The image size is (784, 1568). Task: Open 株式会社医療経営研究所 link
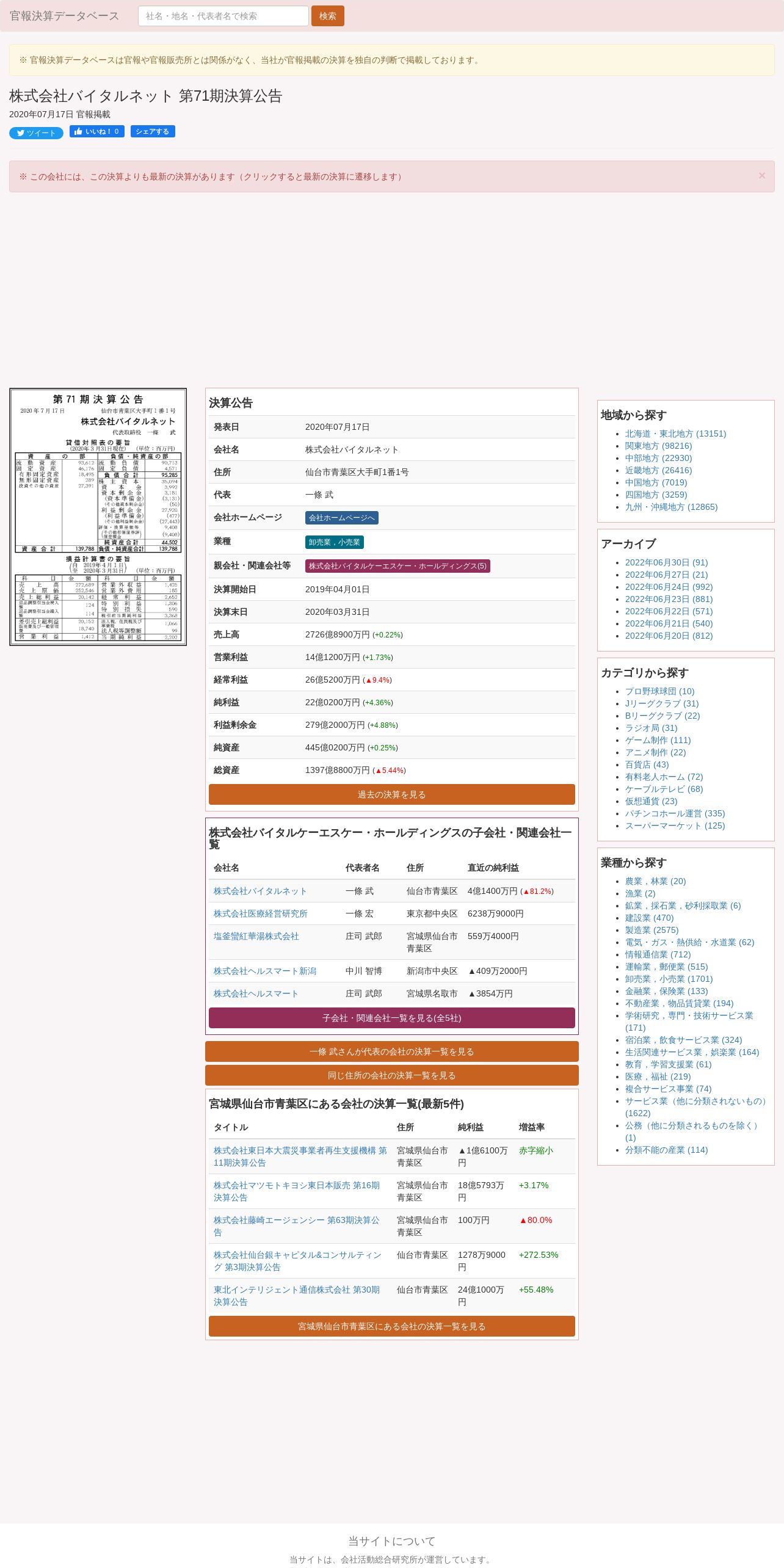[261, 914]
